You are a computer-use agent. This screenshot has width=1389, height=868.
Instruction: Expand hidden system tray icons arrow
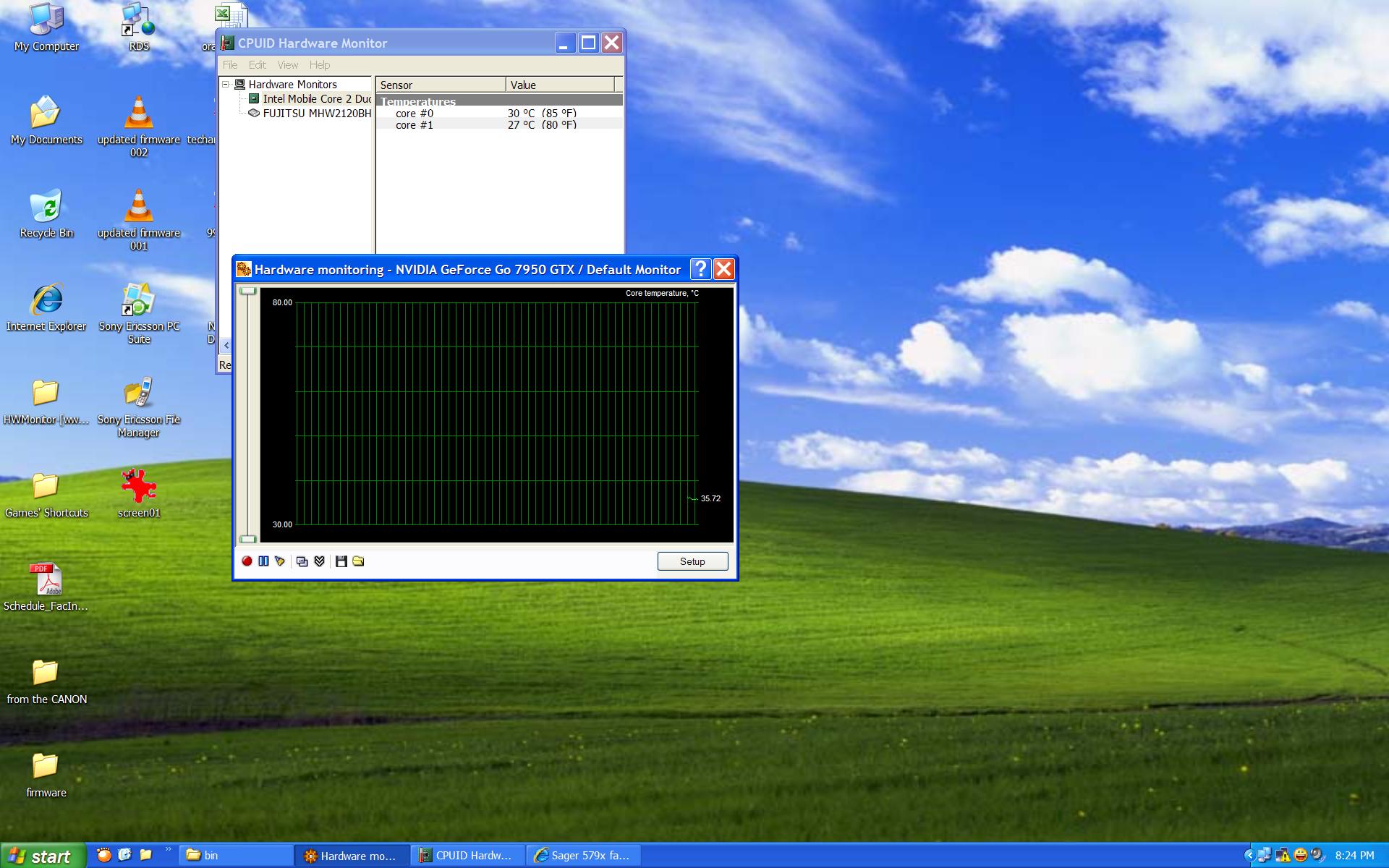[1249, 856]
